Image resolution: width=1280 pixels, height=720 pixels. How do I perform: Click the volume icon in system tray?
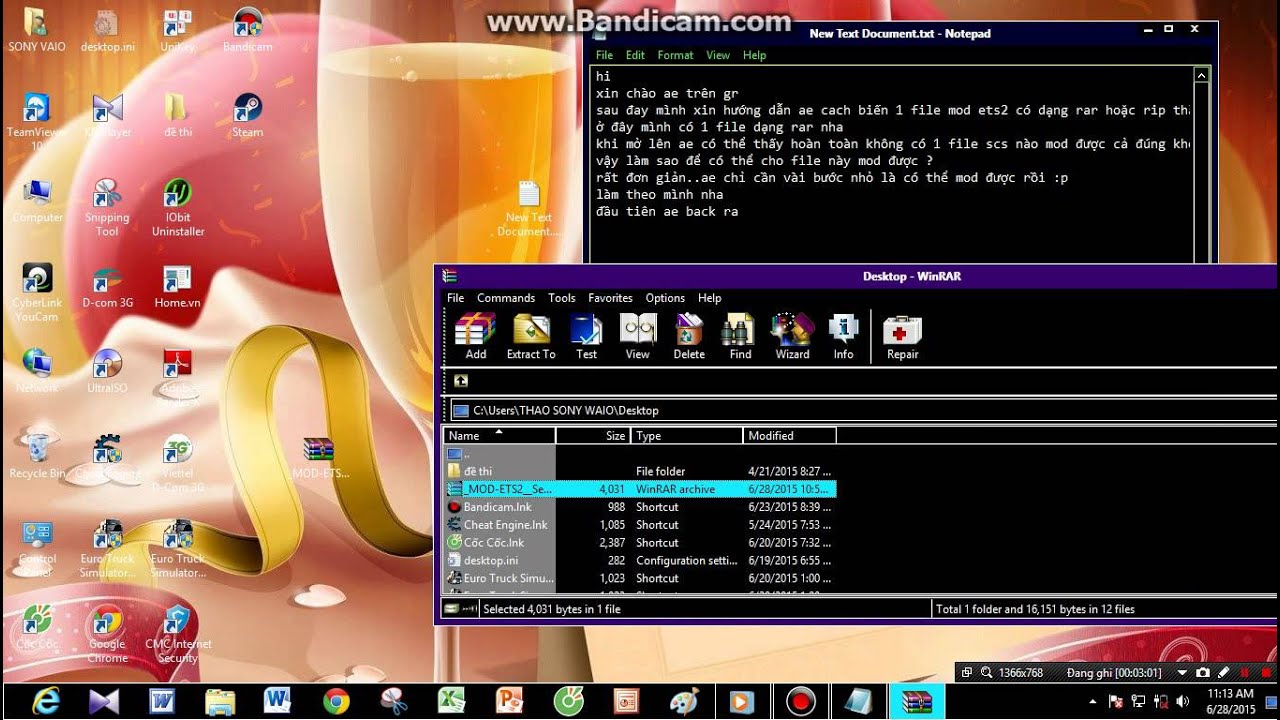point(1182,701)
